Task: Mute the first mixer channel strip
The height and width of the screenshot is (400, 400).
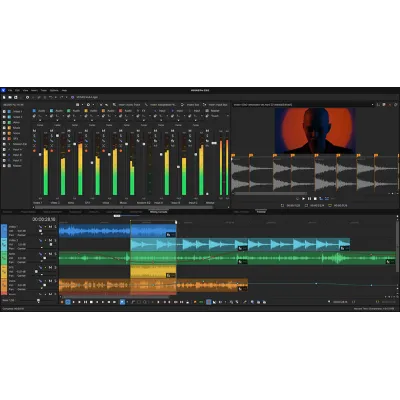Action: [34, 131]
